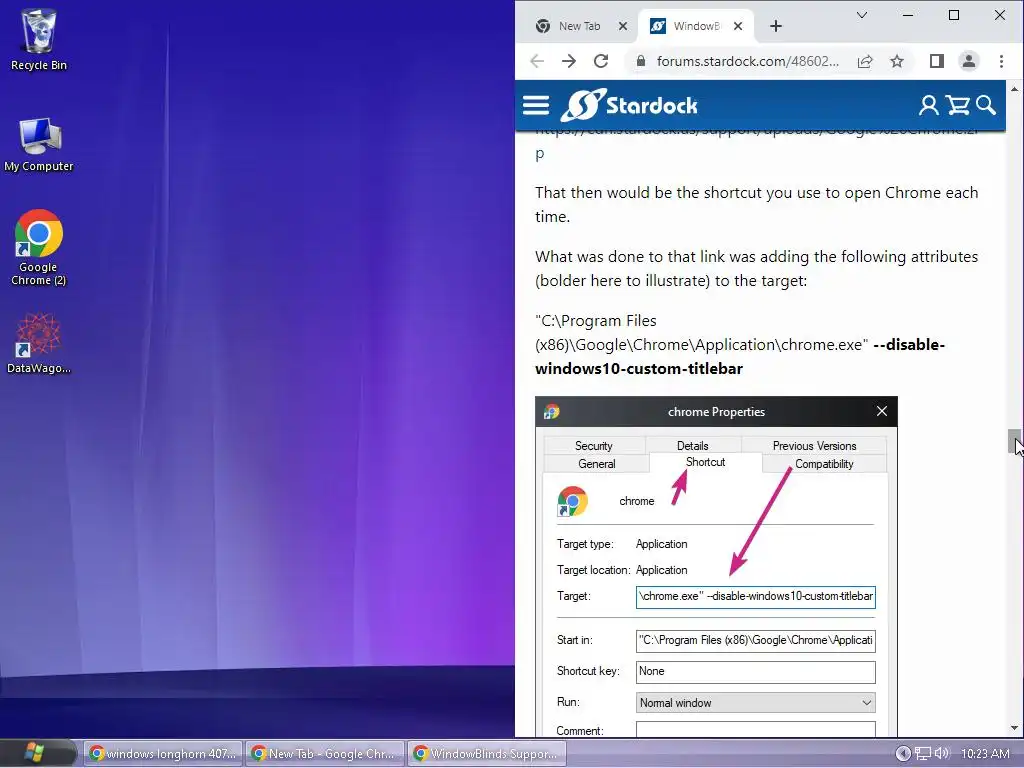Close the New Tab tab
Image resolution: width=1024 pixels, height=768 pixels.
(x=622, y=26)
